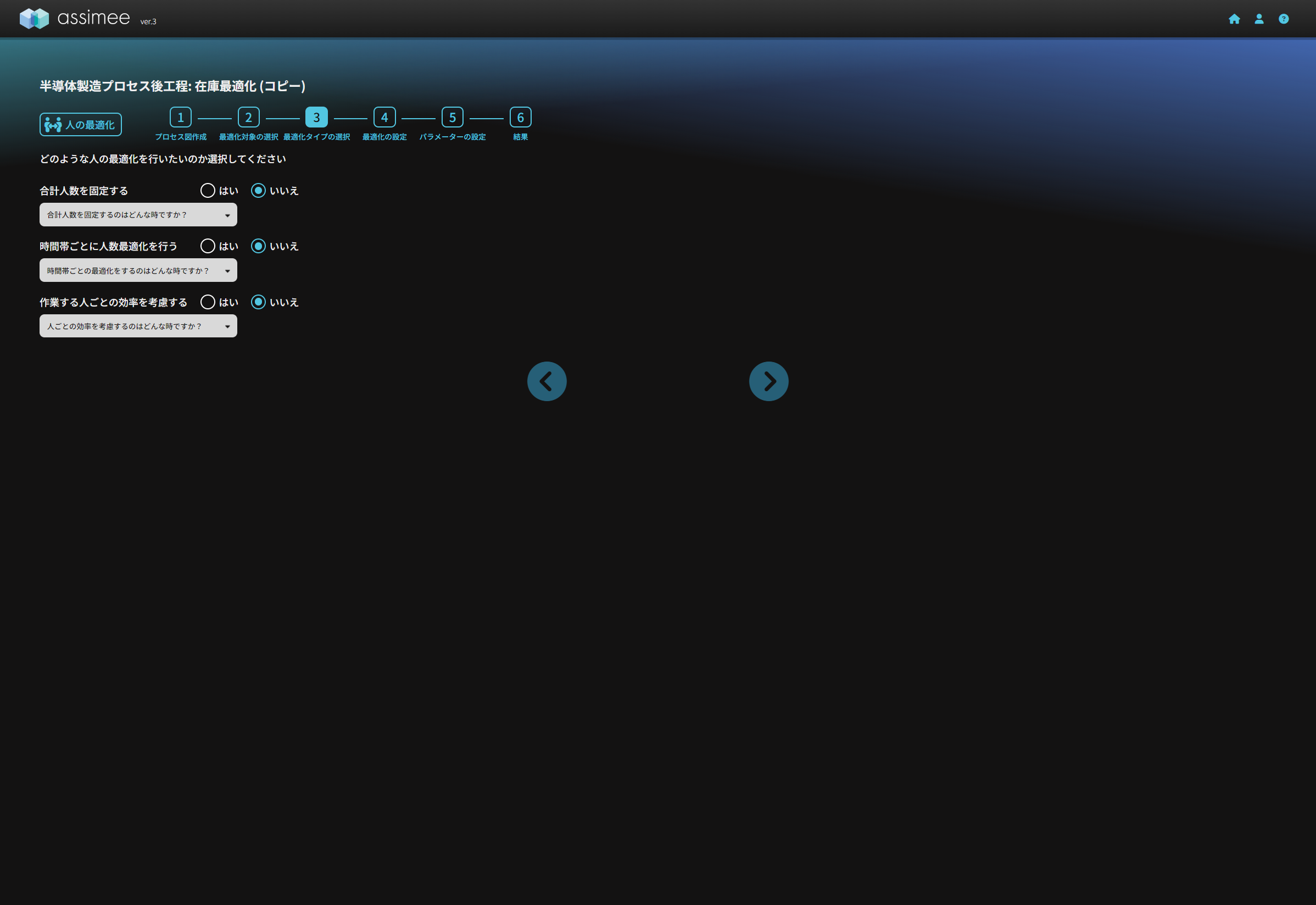
Task: Click the 作業する人ごとの効率を考慮する label
Action: (113, 303)
